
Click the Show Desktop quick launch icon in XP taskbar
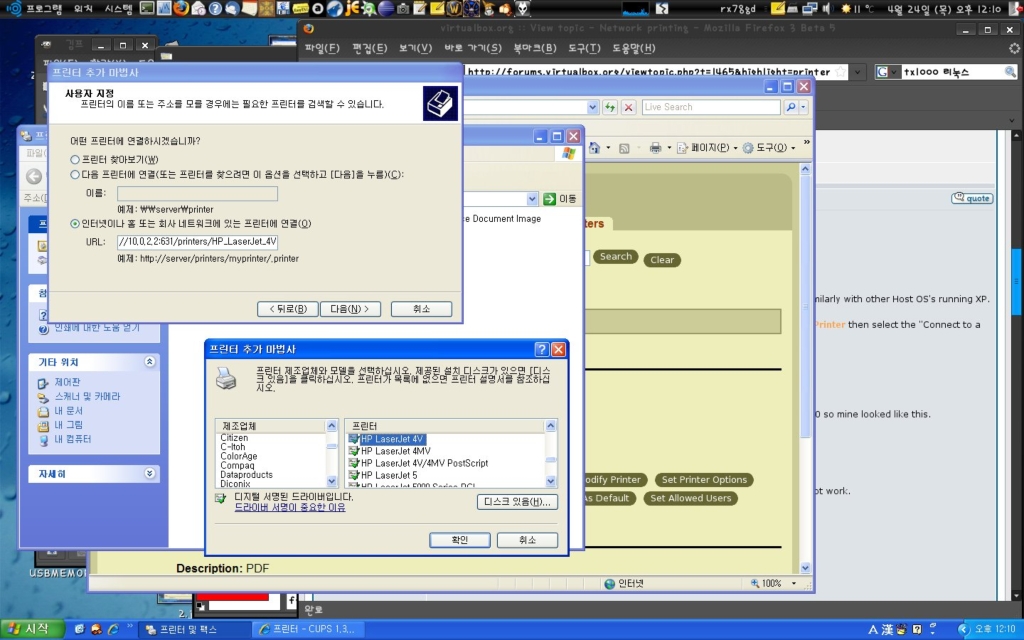(x=79, y=630)
